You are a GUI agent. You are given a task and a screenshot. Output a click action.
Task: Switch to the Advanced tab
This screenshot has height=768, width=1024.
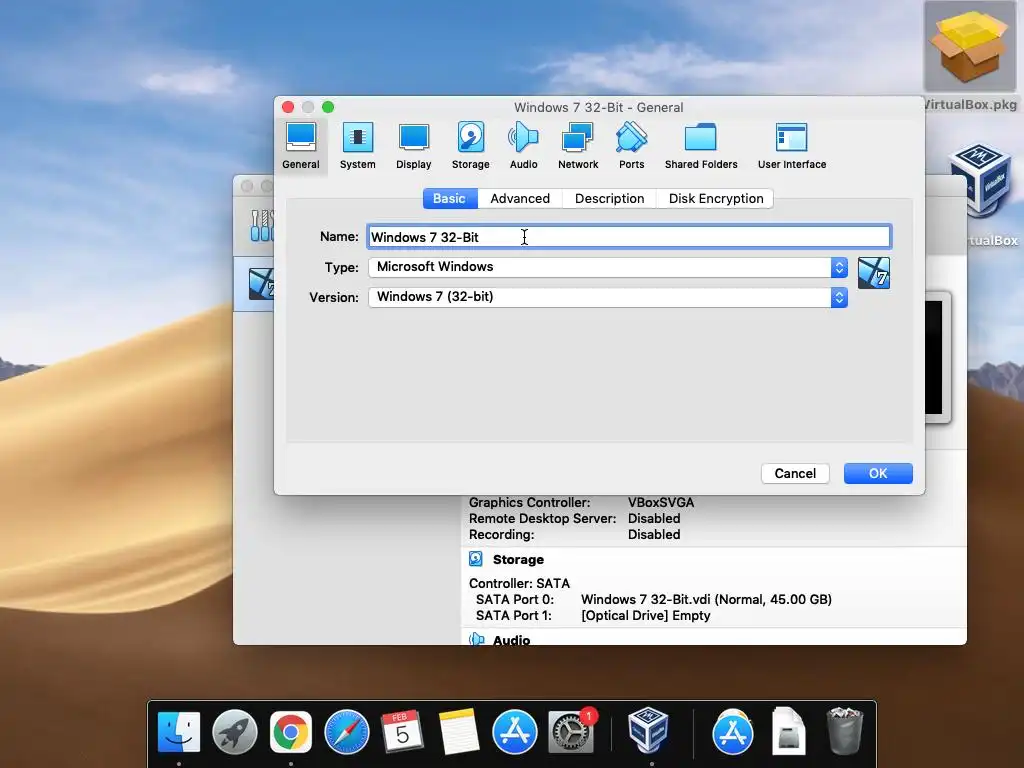point(520,199)
